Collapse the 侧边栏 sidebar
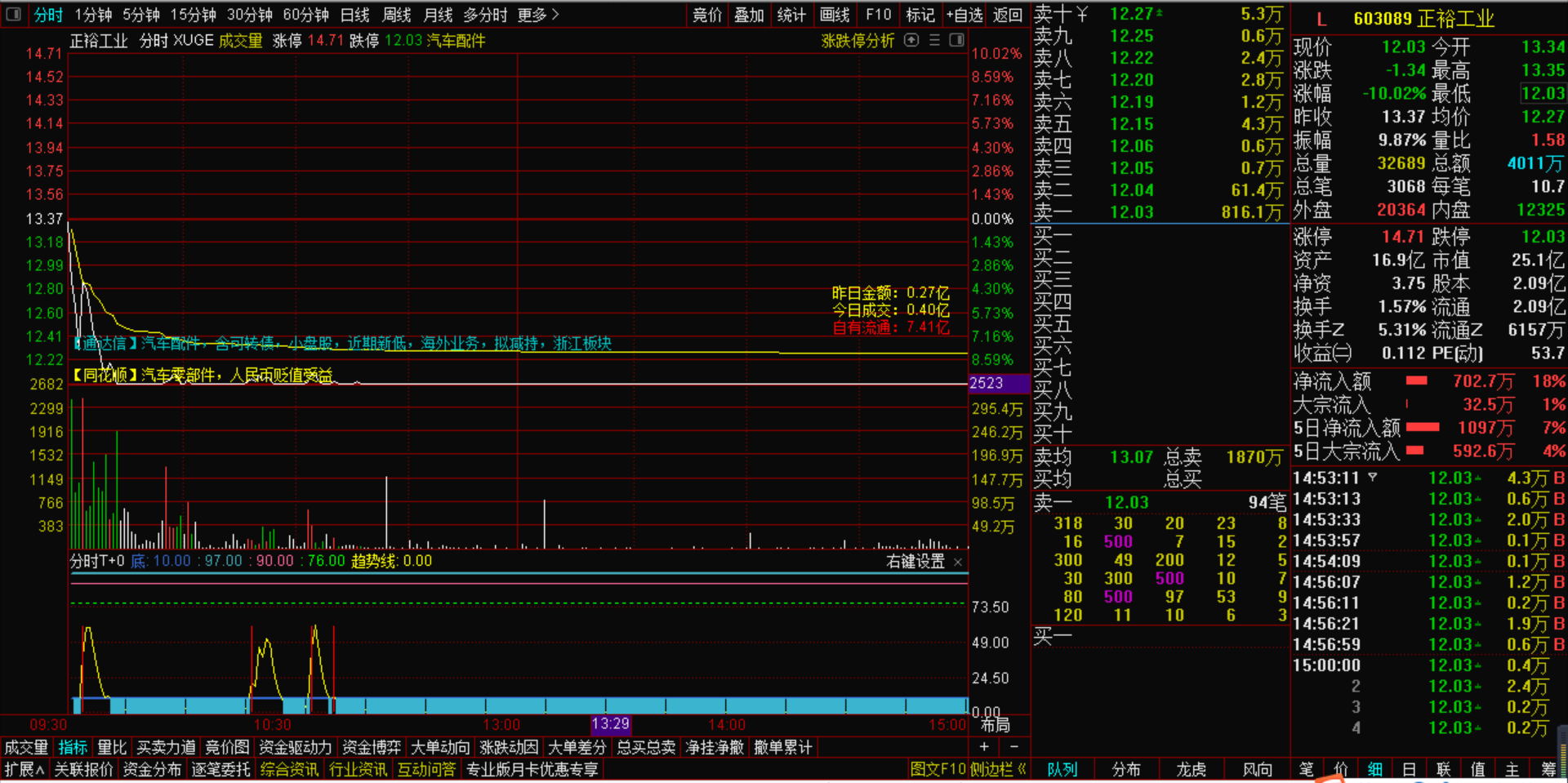Viewport: 1568px width, 783px height. pos(996,769)
